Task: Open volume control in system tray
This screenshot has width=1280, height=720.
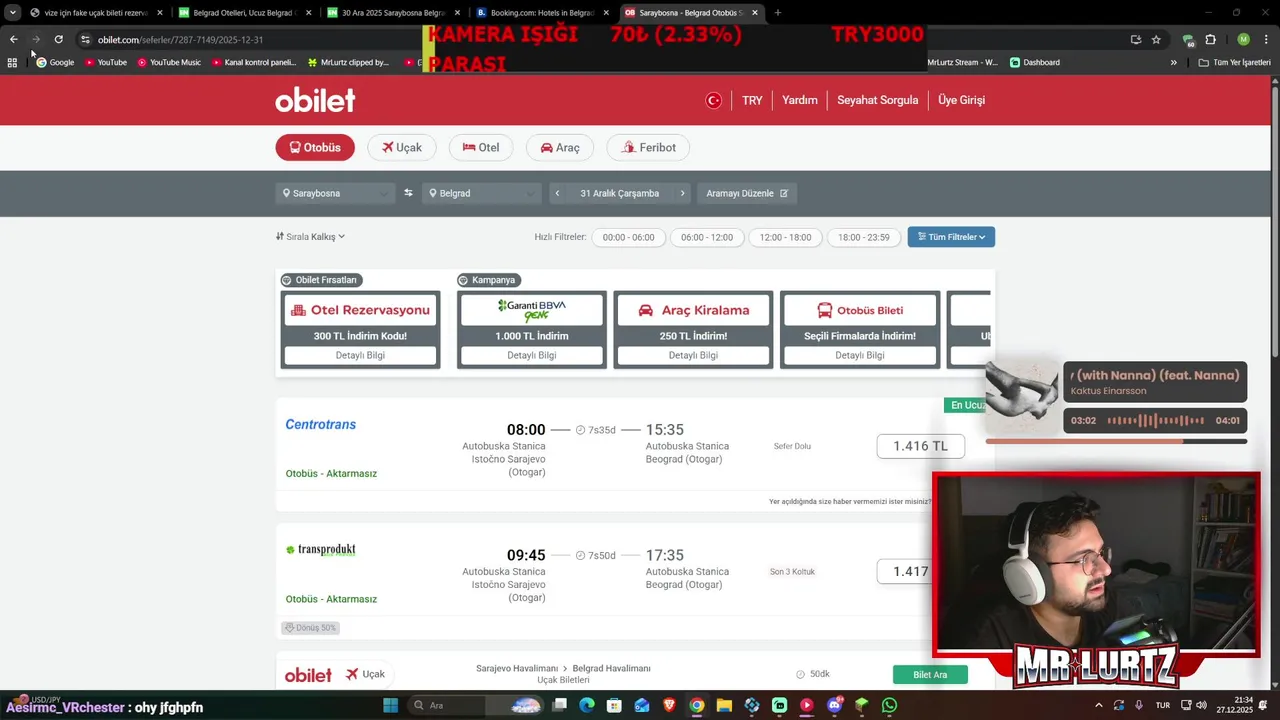Action: 1201,705
